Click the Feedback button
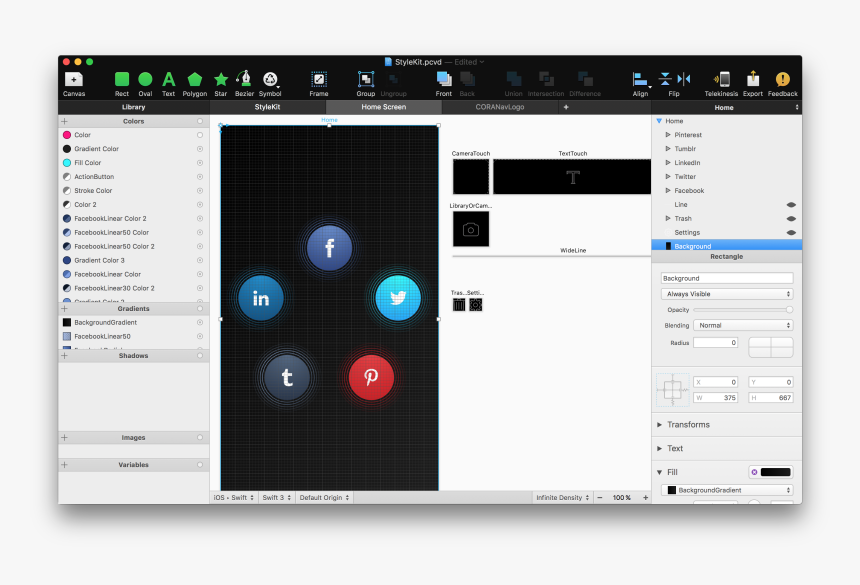Image resolution: width=860 pixels, height=585 pixels. (x=782, y=80)
